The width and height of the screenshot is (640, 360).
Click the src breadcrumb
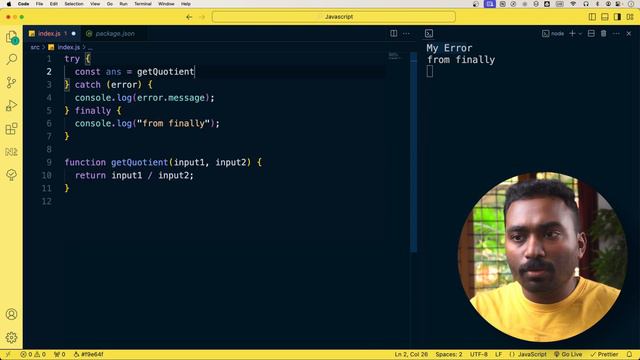pos(35,47)
